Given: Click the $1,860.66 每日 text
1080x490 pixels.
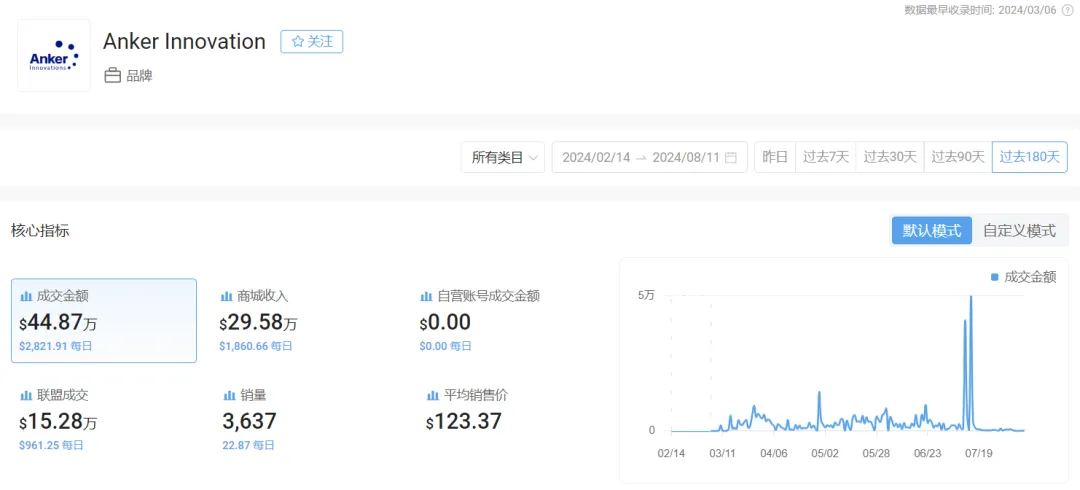Looking at the screenshot, I should 256,346.
